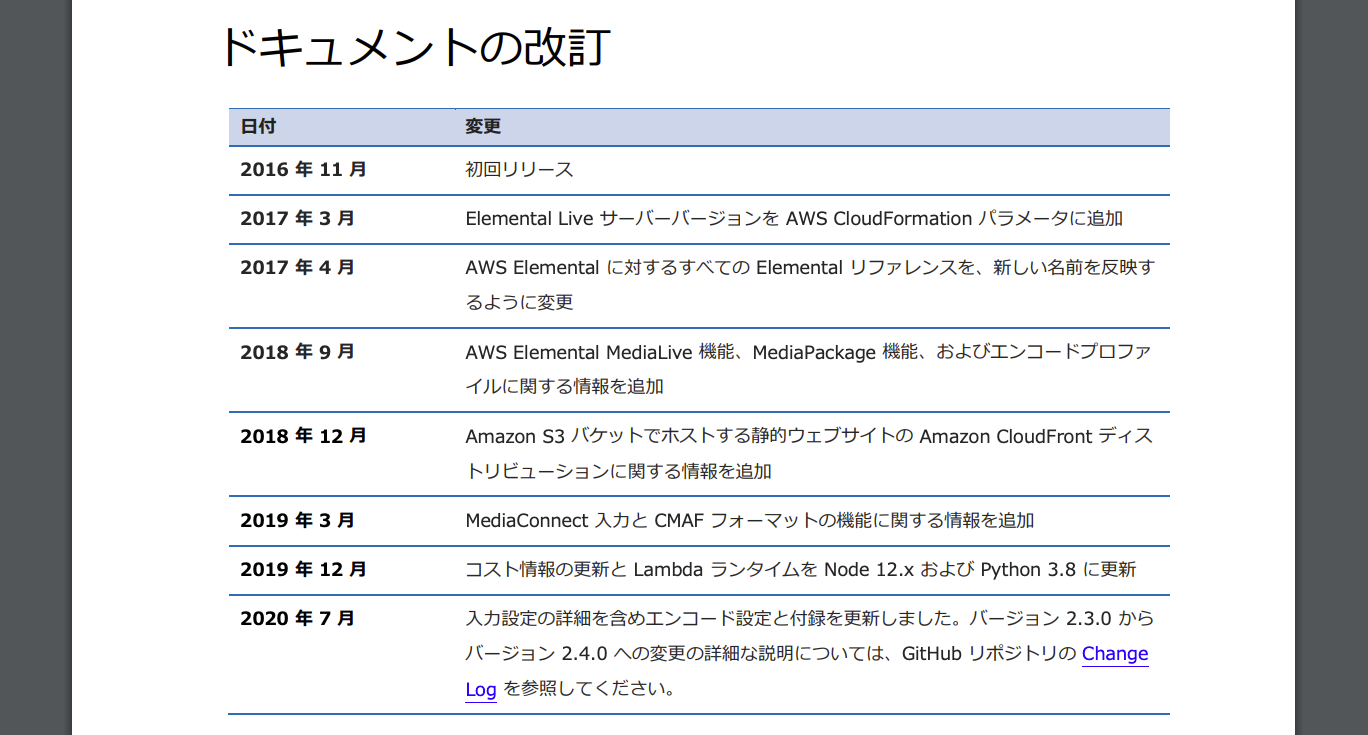This screenshot has height=735, width=1368.
Task: Select the 入力設定の詳細 change description
Action: 810,654
